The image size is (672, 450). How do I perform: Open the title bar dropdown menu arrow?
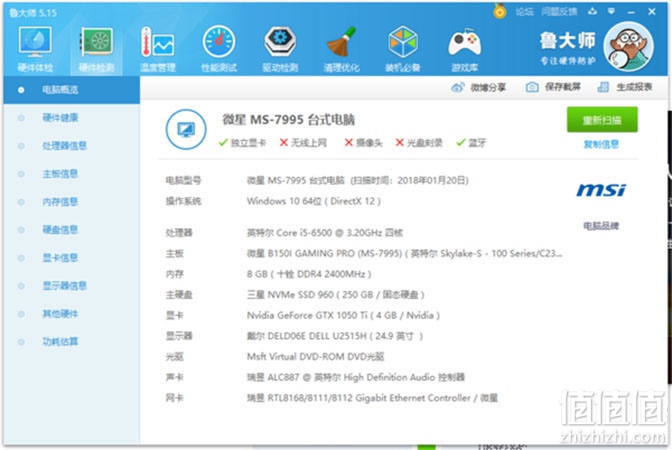(x=612, y=12)
